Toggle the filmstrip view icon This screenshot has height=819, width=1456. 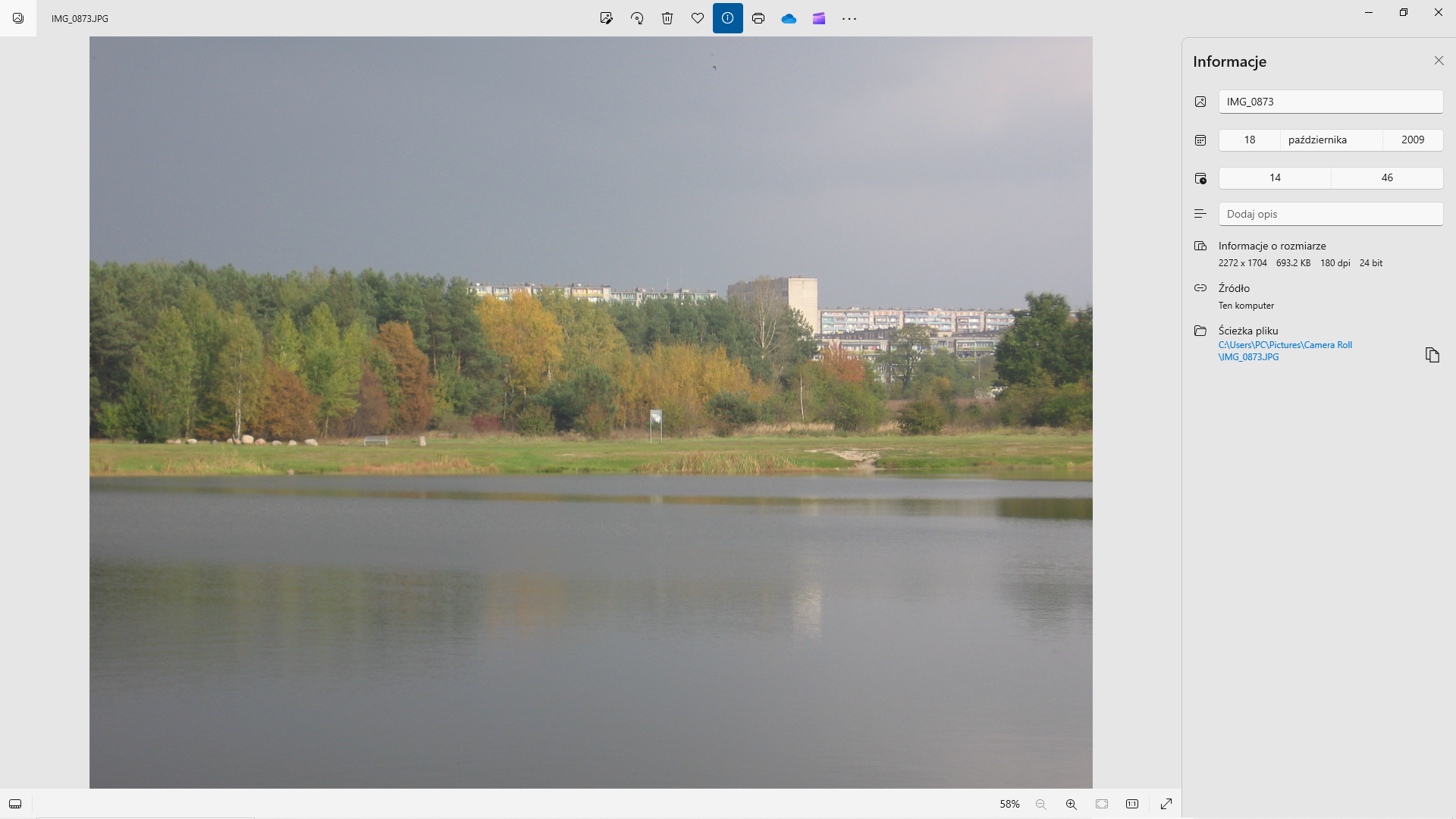[x=15, y=804]
